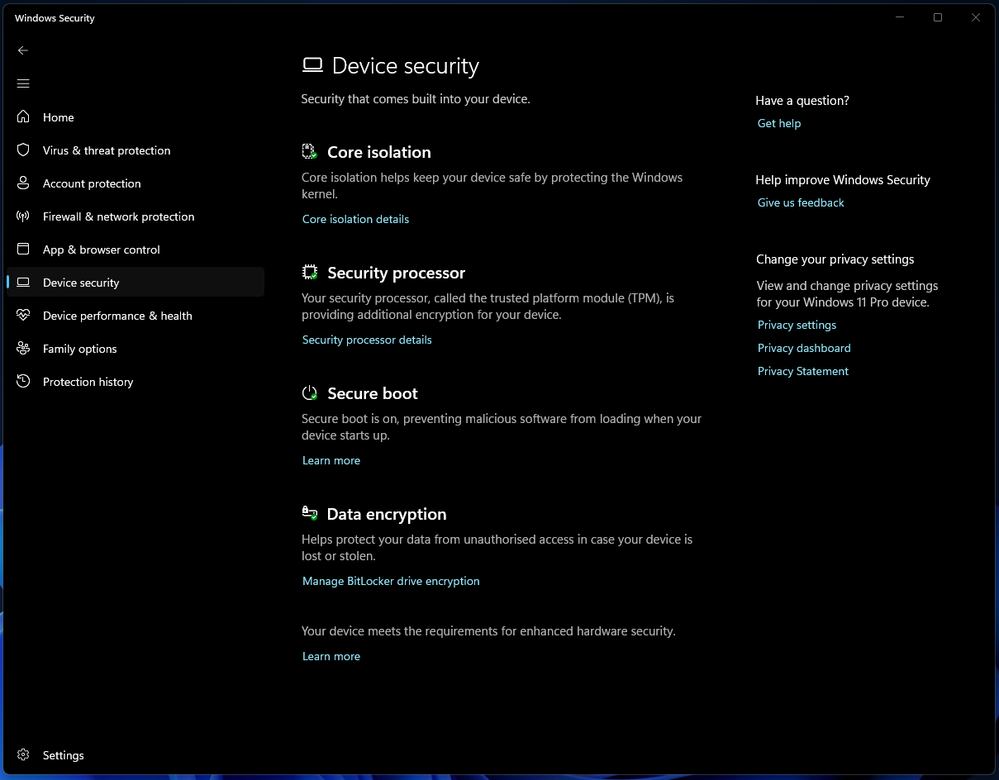
Task: Toggle the hamburger navigation menu icon
Action: tap(23, 83)
